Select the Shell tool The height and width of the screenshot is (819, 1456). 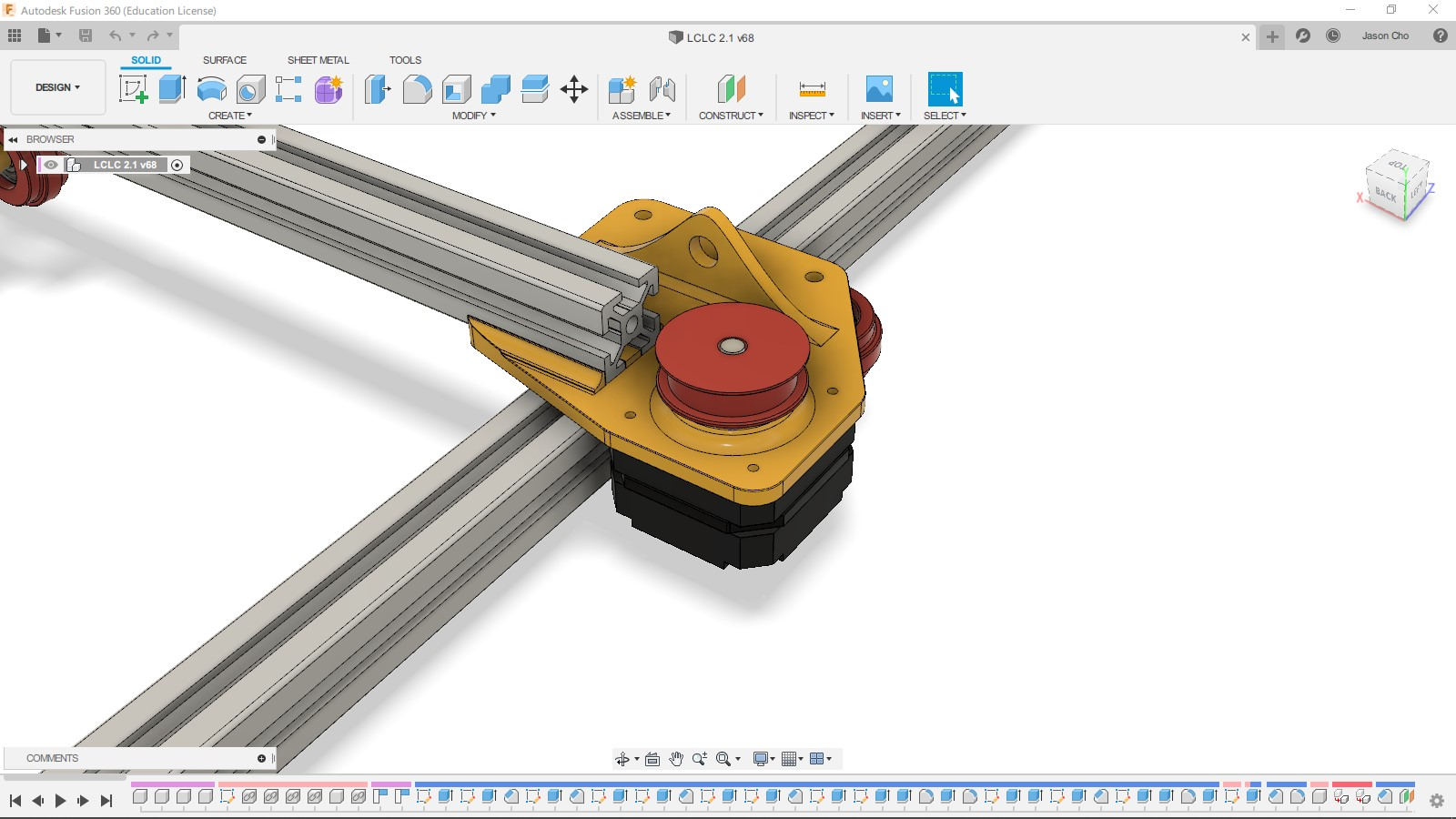pos(457,89)
